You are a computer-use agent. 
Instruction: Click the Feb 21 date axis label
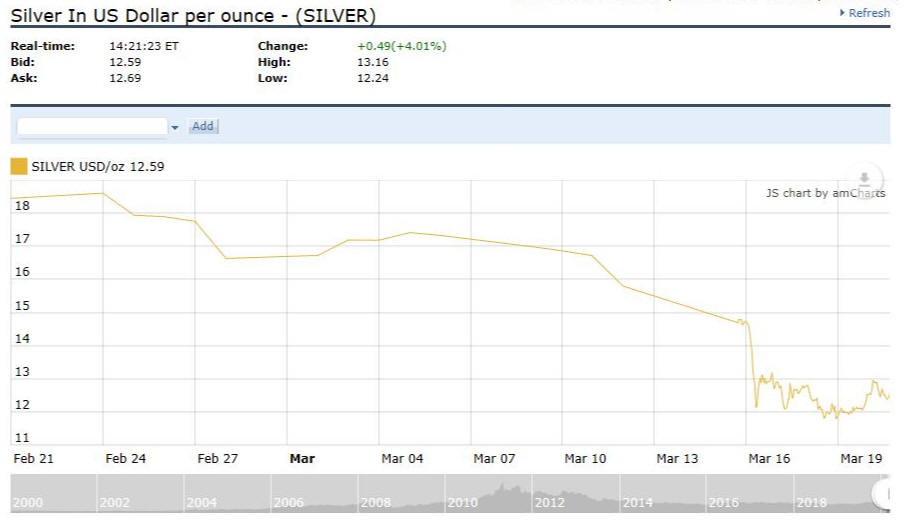click(x=33, y=459)
